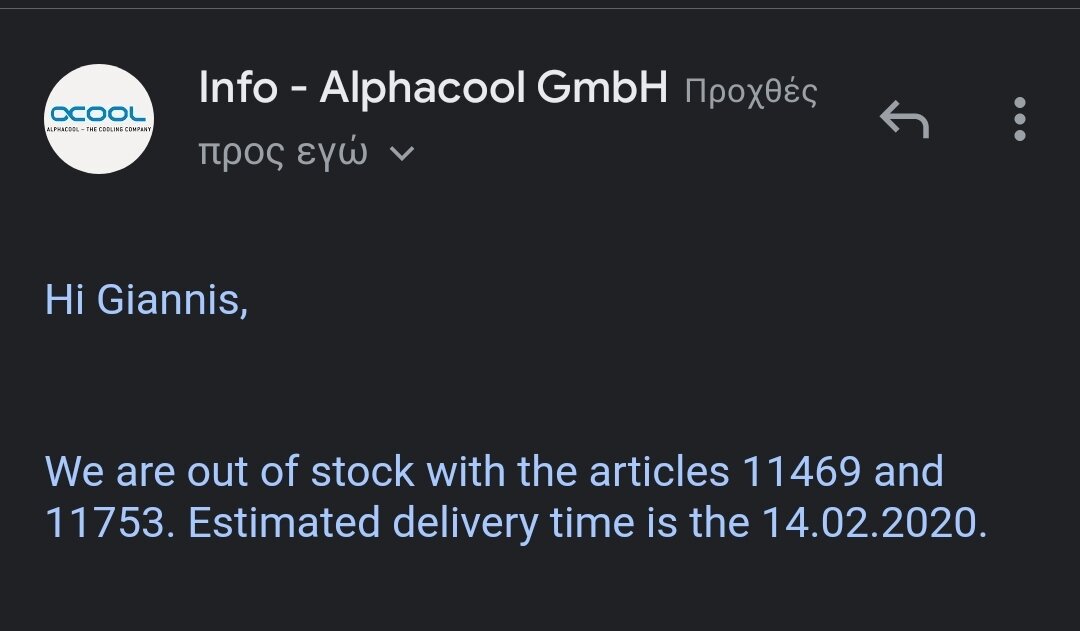This screenshot has width=1080, height=631.
Task: Tap the name Giannis in greeting
Action: (x=172, y=300)
